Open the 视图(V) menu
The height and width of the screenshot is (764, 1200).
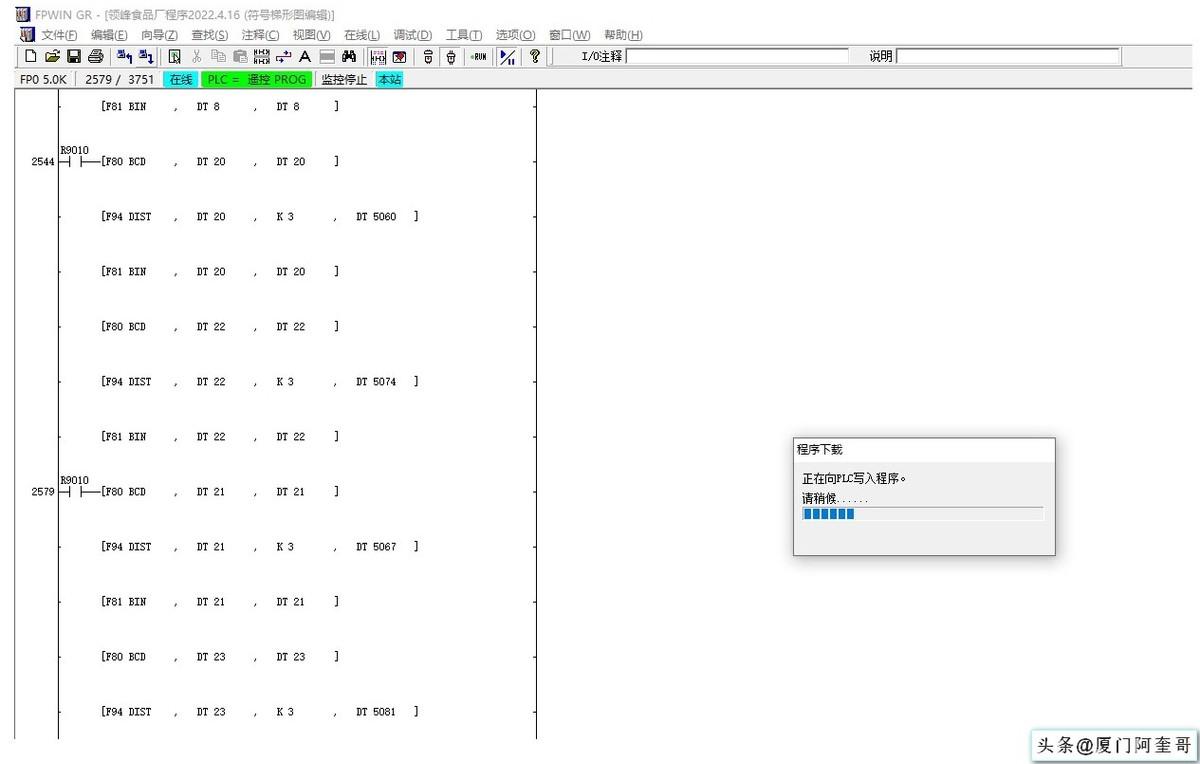pyautogui.click(x=311, y=35)
